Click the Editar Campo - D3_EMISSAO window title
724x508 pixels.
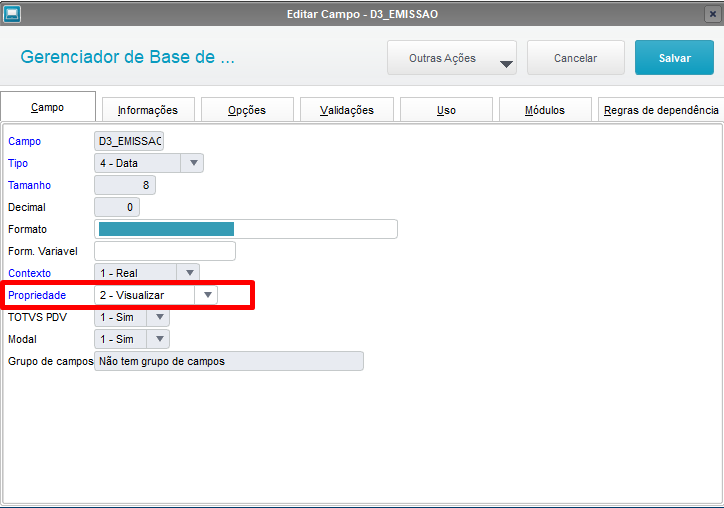click(362, 14)
